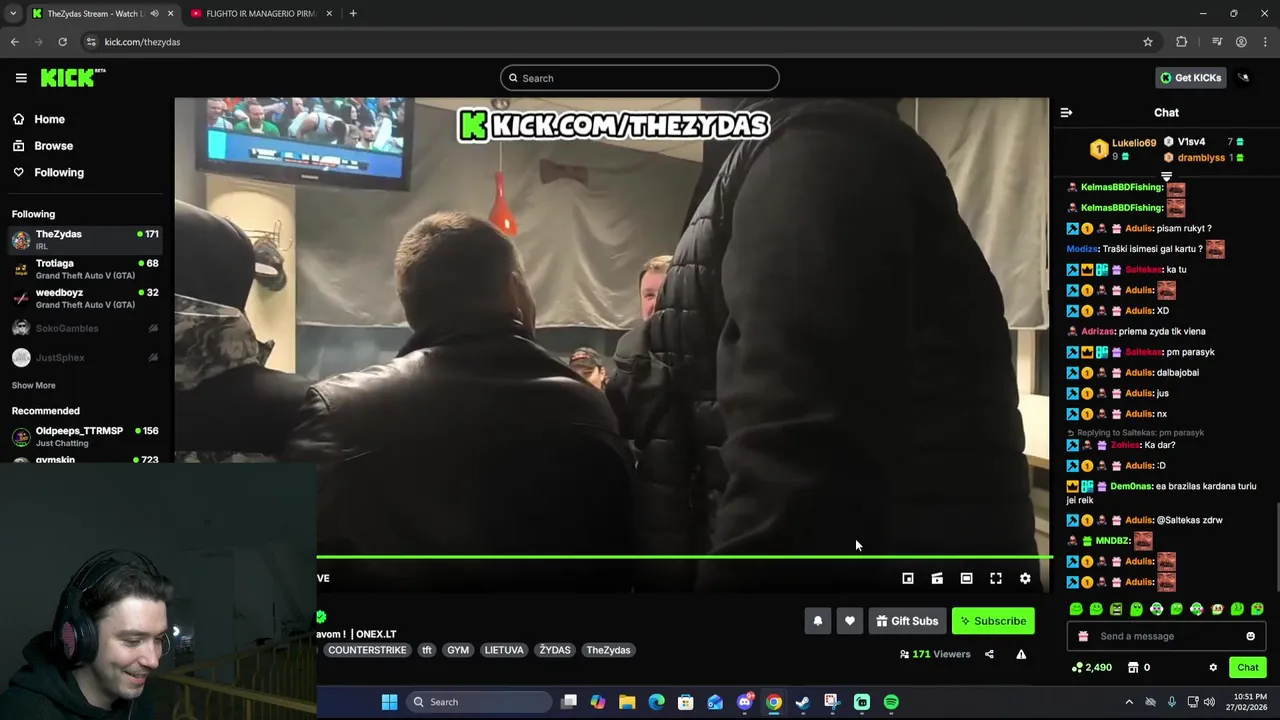Reload the page
1280x720 pixels.
tap(62, 42)
